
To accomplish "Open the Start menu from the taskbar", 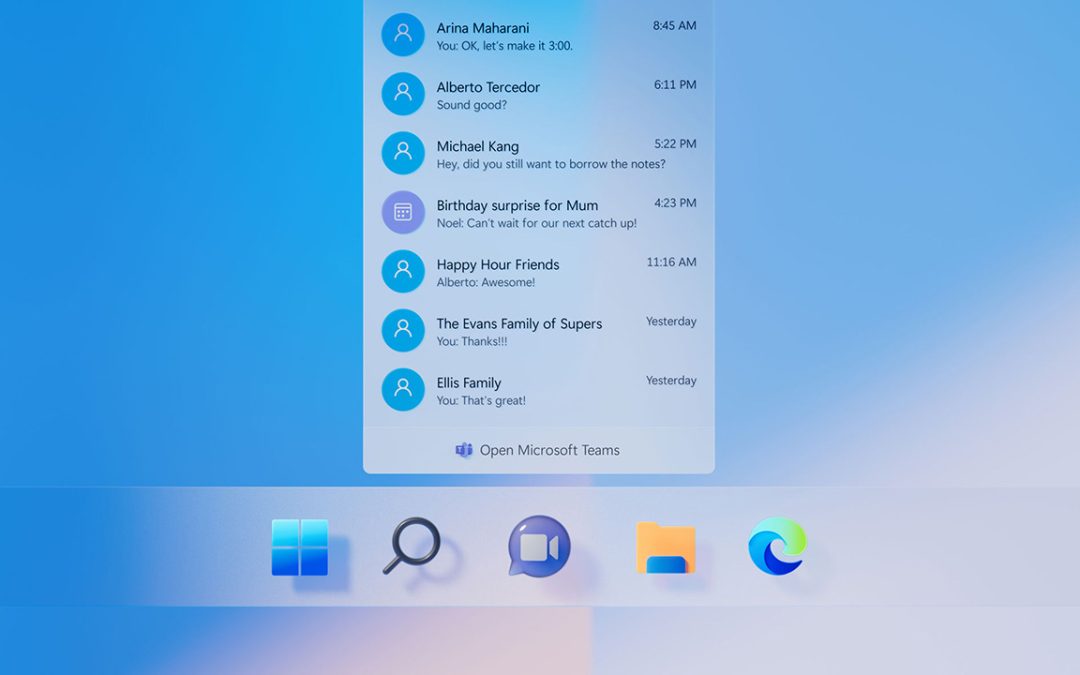I will [x=302, y=548].
